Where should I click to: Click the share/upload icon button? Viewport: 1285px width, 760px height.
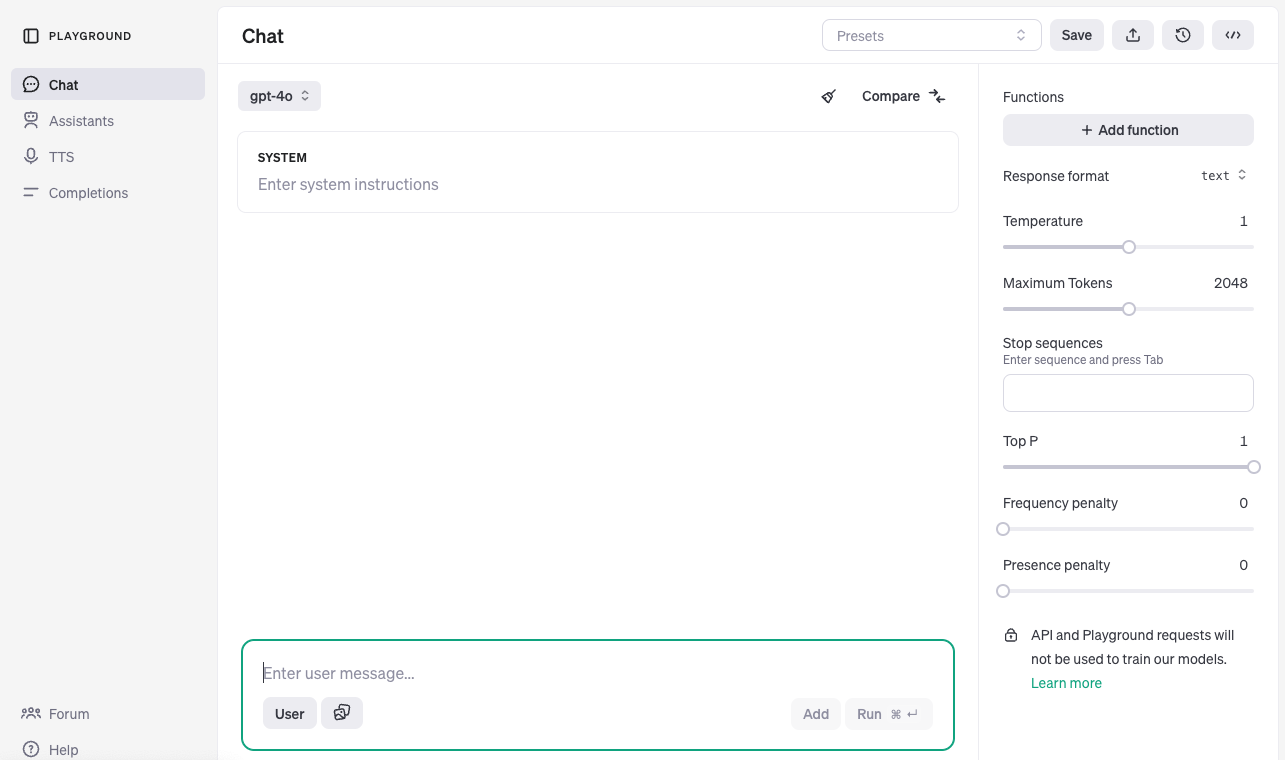[x=1133, y=35]
